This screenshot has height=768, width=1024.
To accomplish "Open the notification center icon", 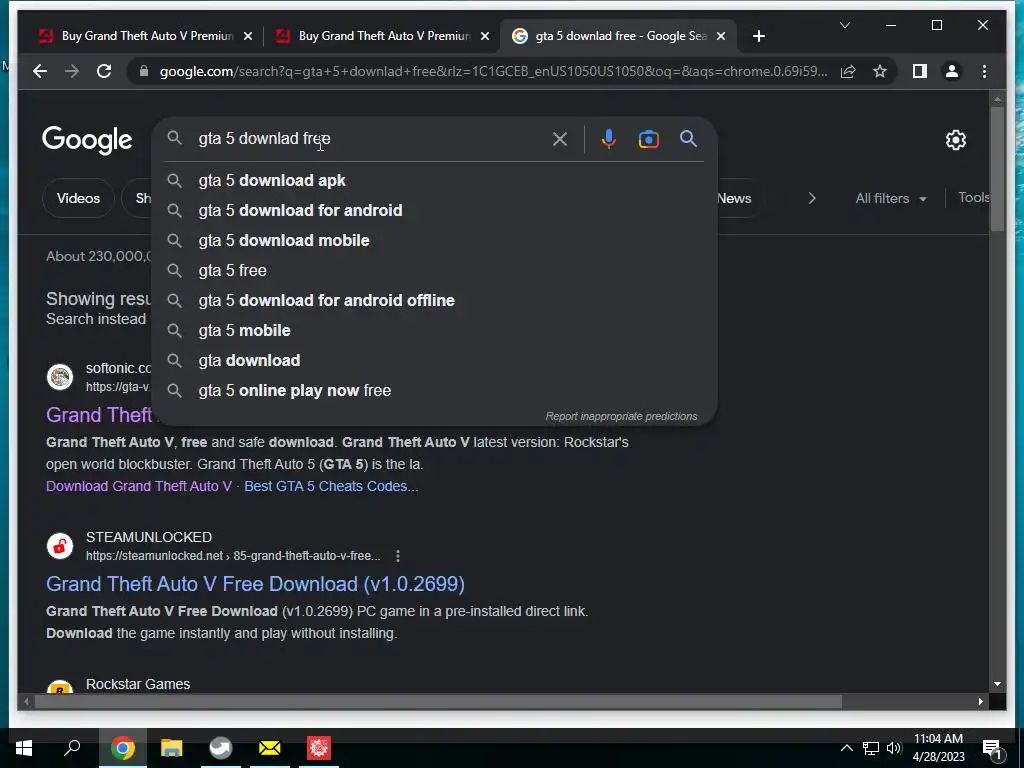I will (992, 750).
